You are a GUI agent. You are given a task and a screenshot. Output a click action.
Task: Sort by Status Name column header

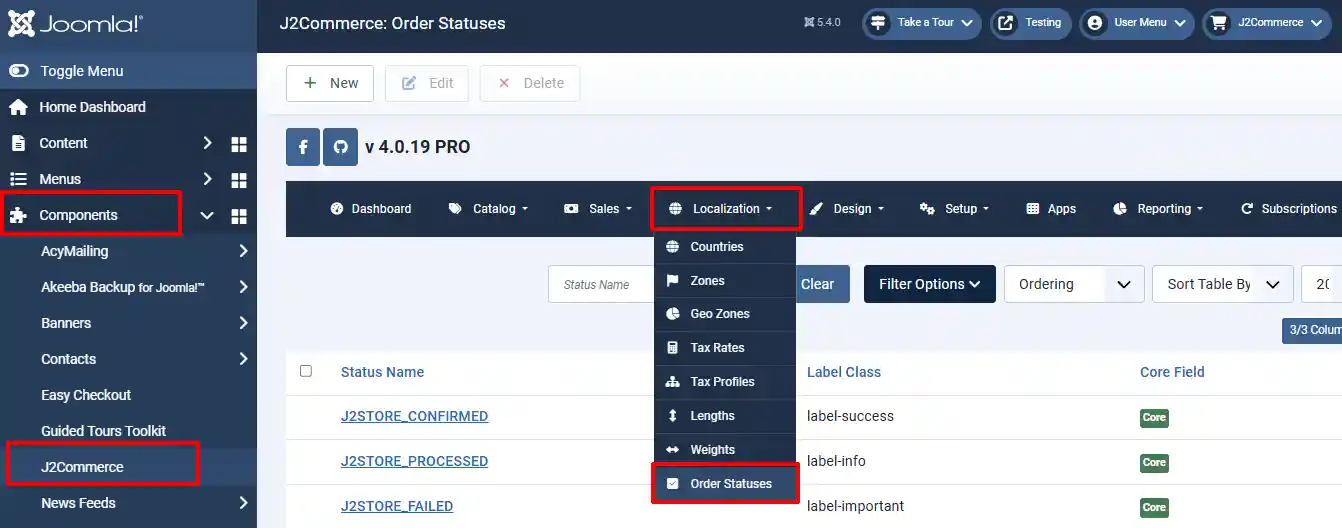click(x=382, y=372)
